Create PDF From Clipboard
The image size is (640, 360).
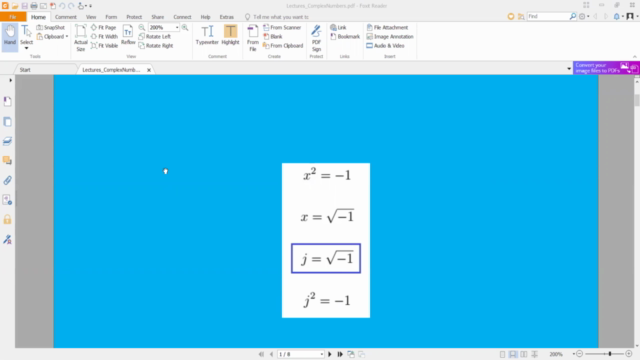(x=283, y=46)
